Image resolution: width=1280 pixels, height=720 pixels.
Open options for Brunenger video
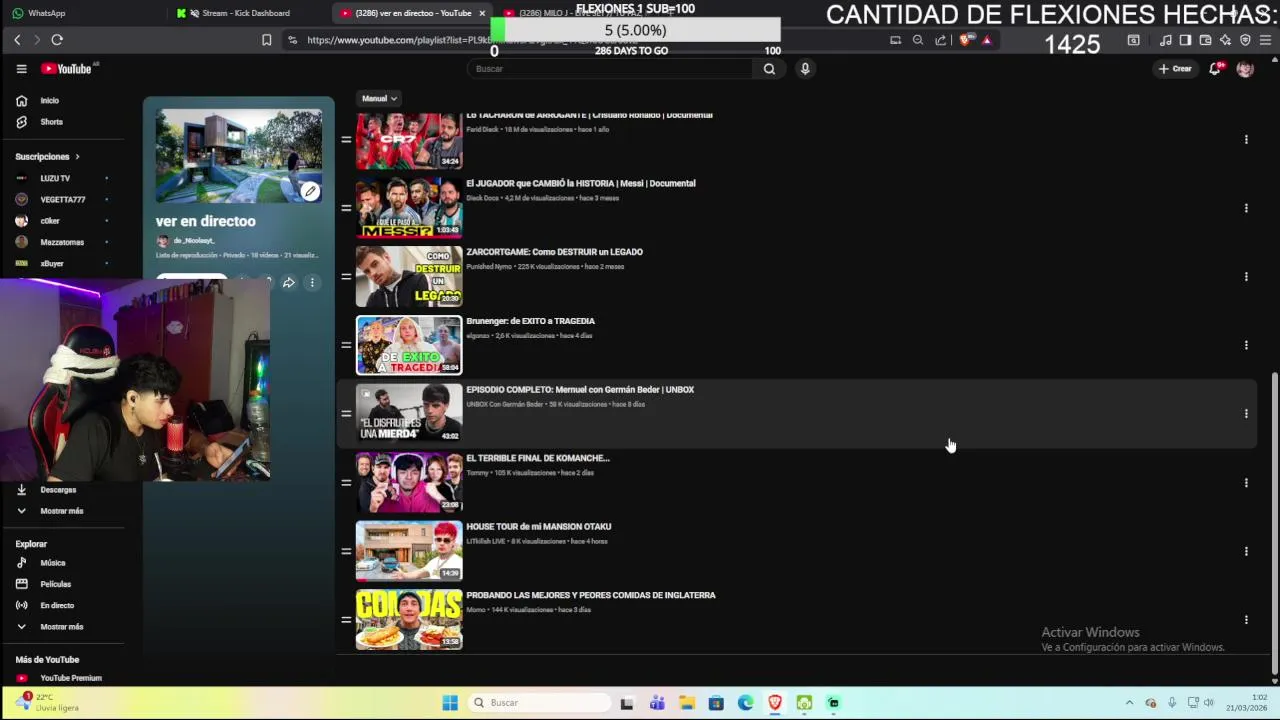click(1246, 345)
